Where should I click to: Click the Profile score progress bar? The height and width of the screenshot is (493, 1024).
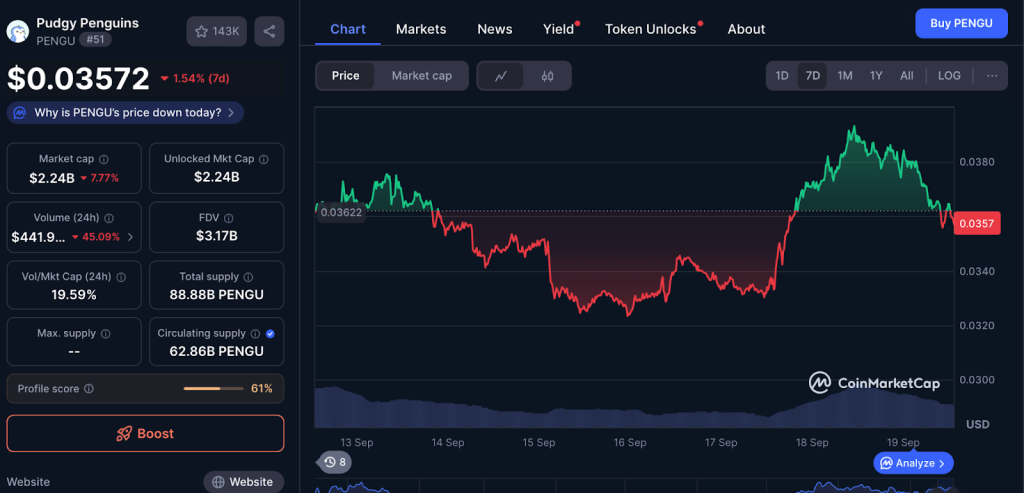coord(212,389)
